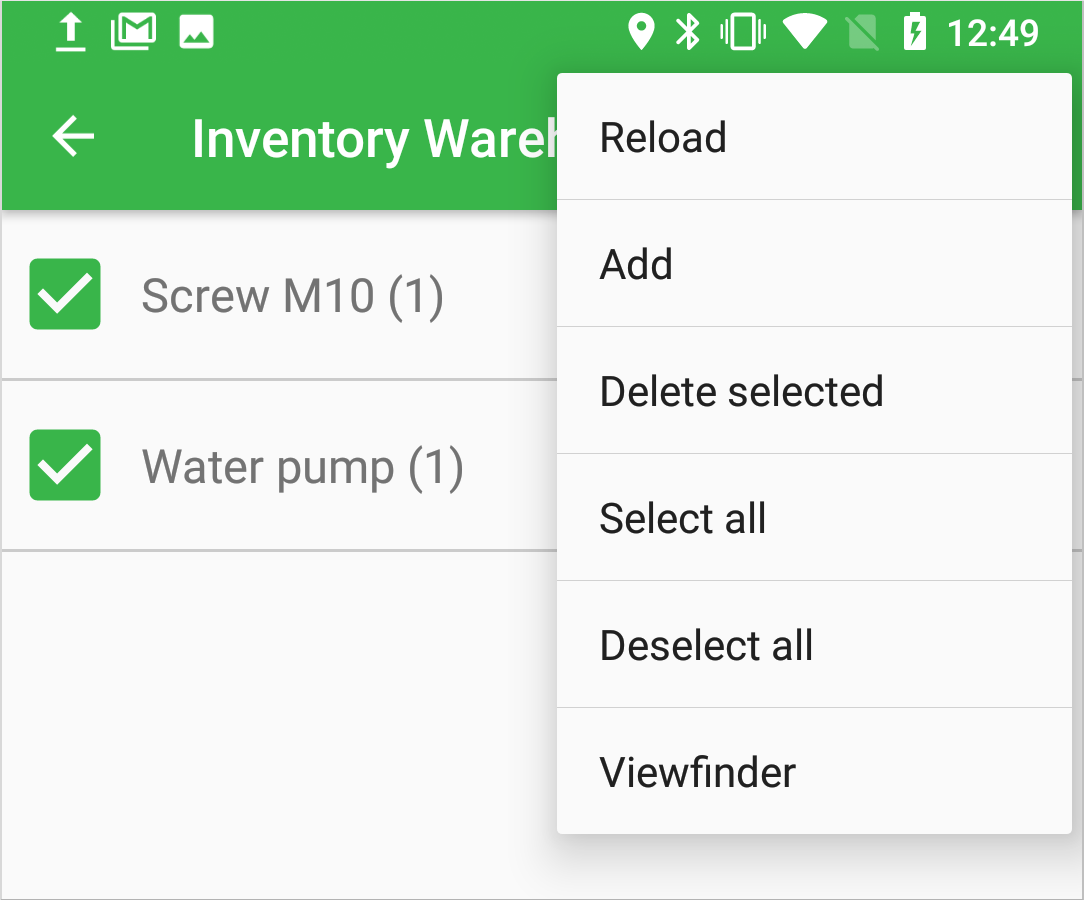Tap the Water pump (1) item label
The image size is (1084, 900).
302,467
